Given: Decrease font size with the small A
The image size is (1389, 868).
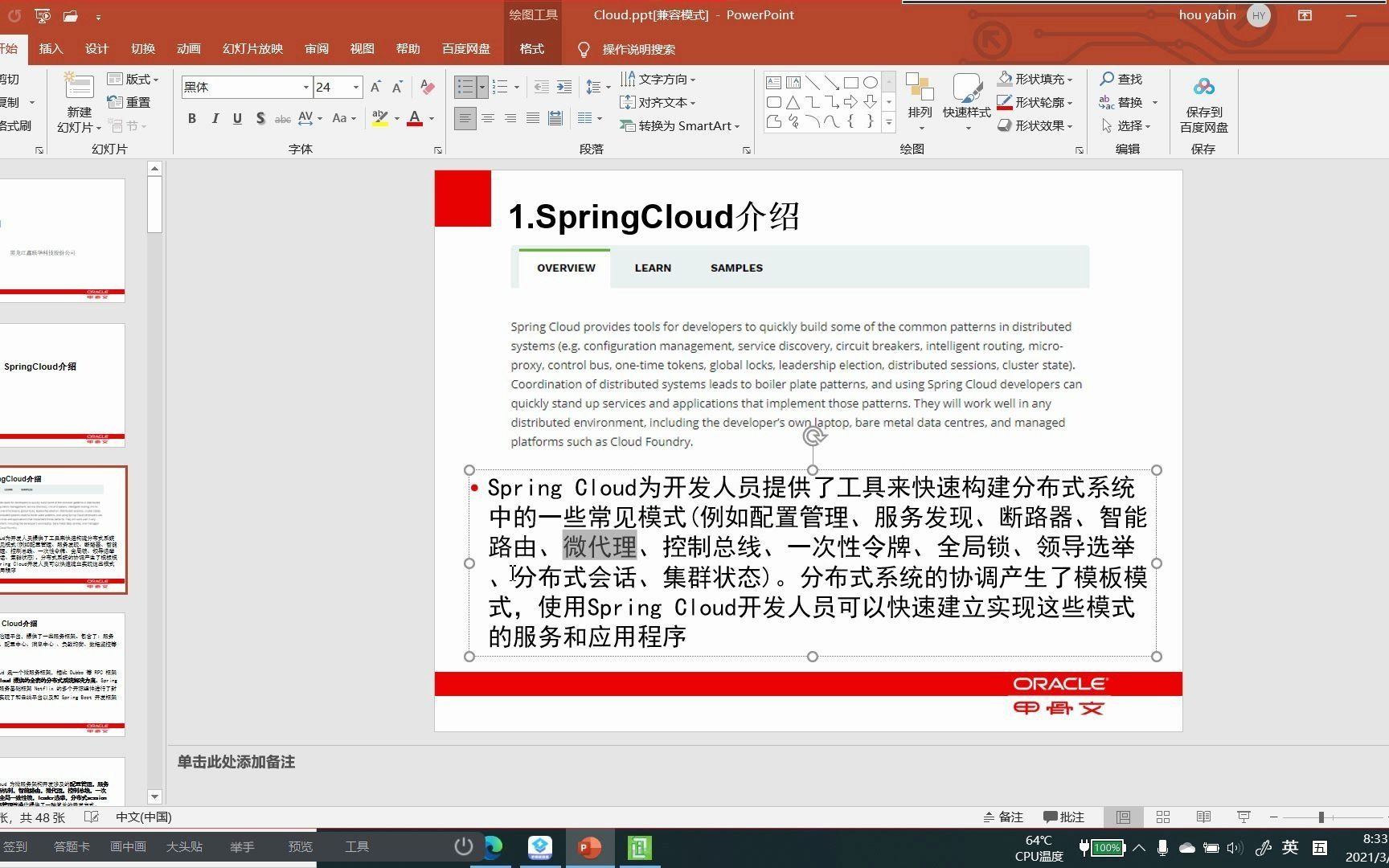Looking at the screenshot, I should [397, 87].
